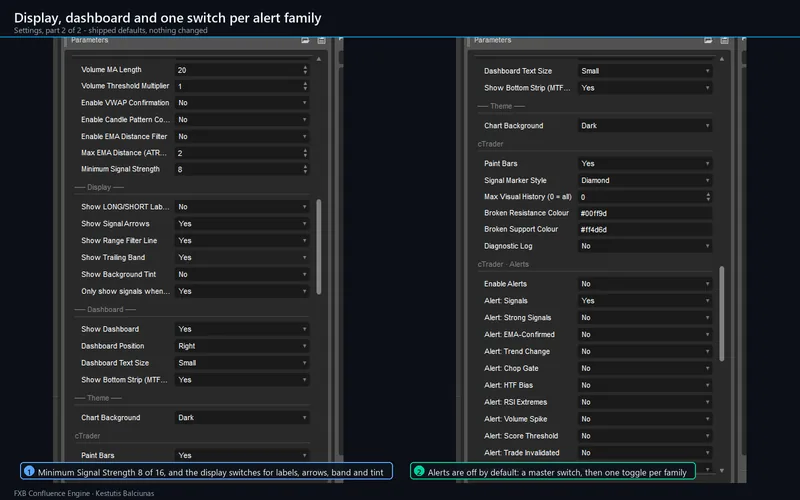Click the right panel vertical scrollbar thumb
Image resolution: width=800 pixels, height=500 pixels.
pos(722,314)
